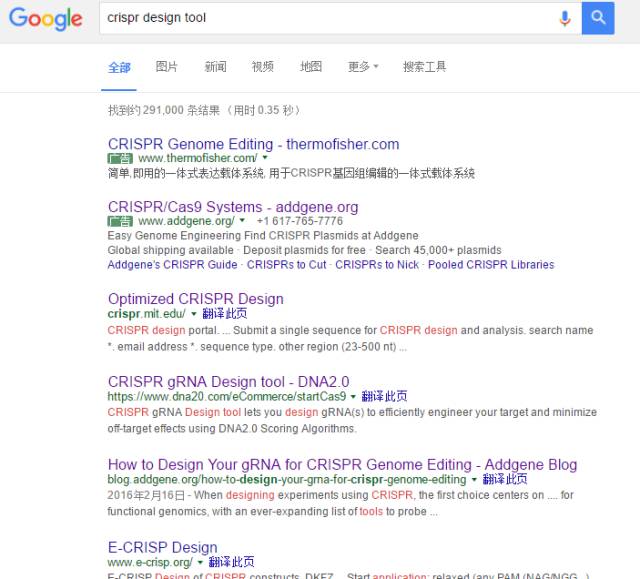Screen dimensions: 640x579
Task: Click 翻译此页 for DNA2.0 result
Action: click(x=384, y=396)
